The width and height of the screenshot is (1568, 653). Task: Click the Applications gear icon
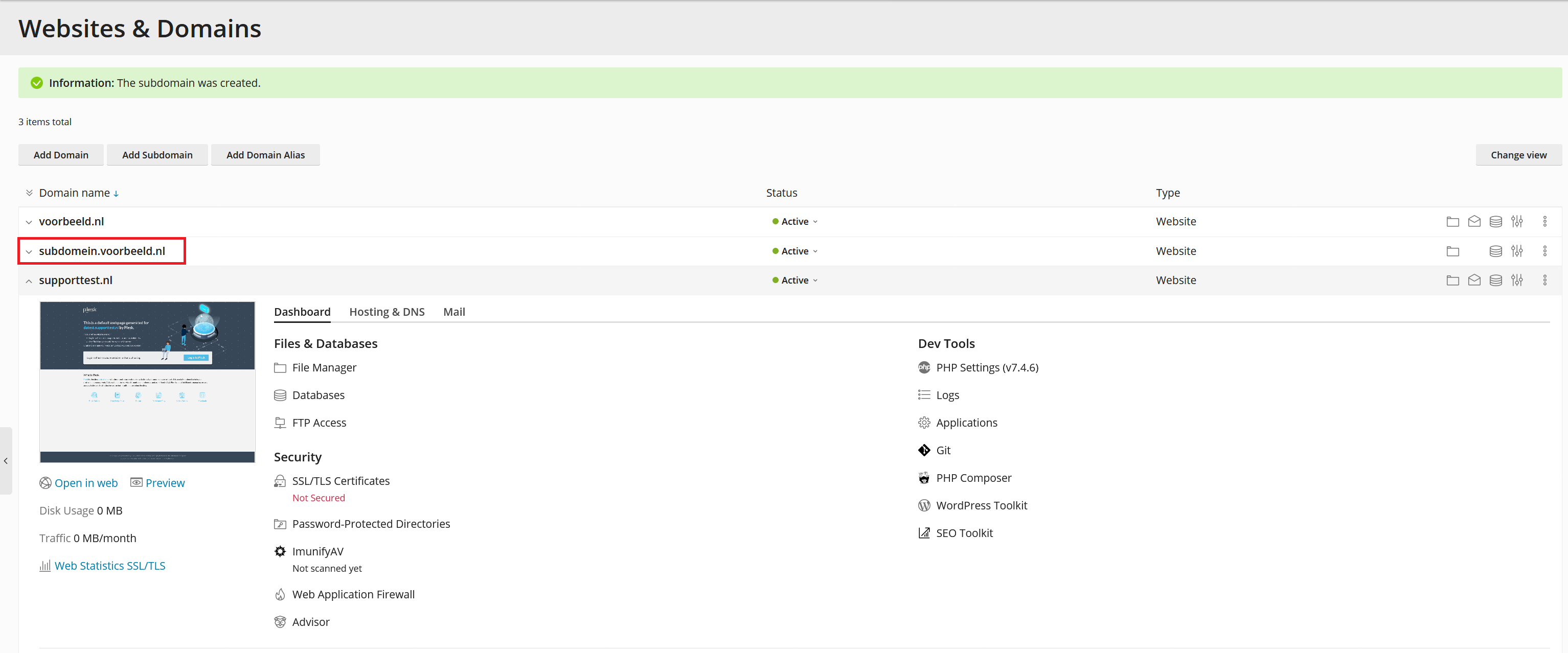tap(923, 423)
